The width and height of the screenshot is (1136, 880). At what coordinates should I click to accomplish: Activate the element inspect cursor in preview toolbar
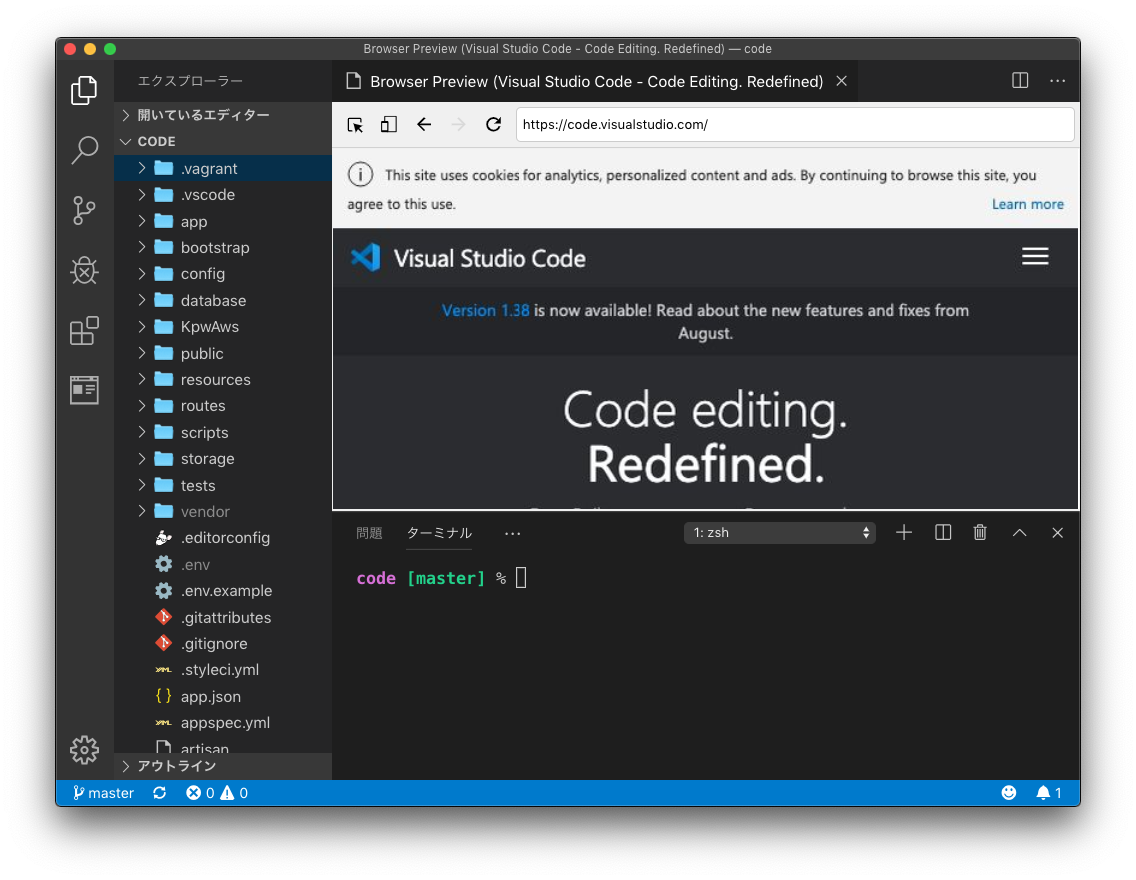(x=355, y=125)
